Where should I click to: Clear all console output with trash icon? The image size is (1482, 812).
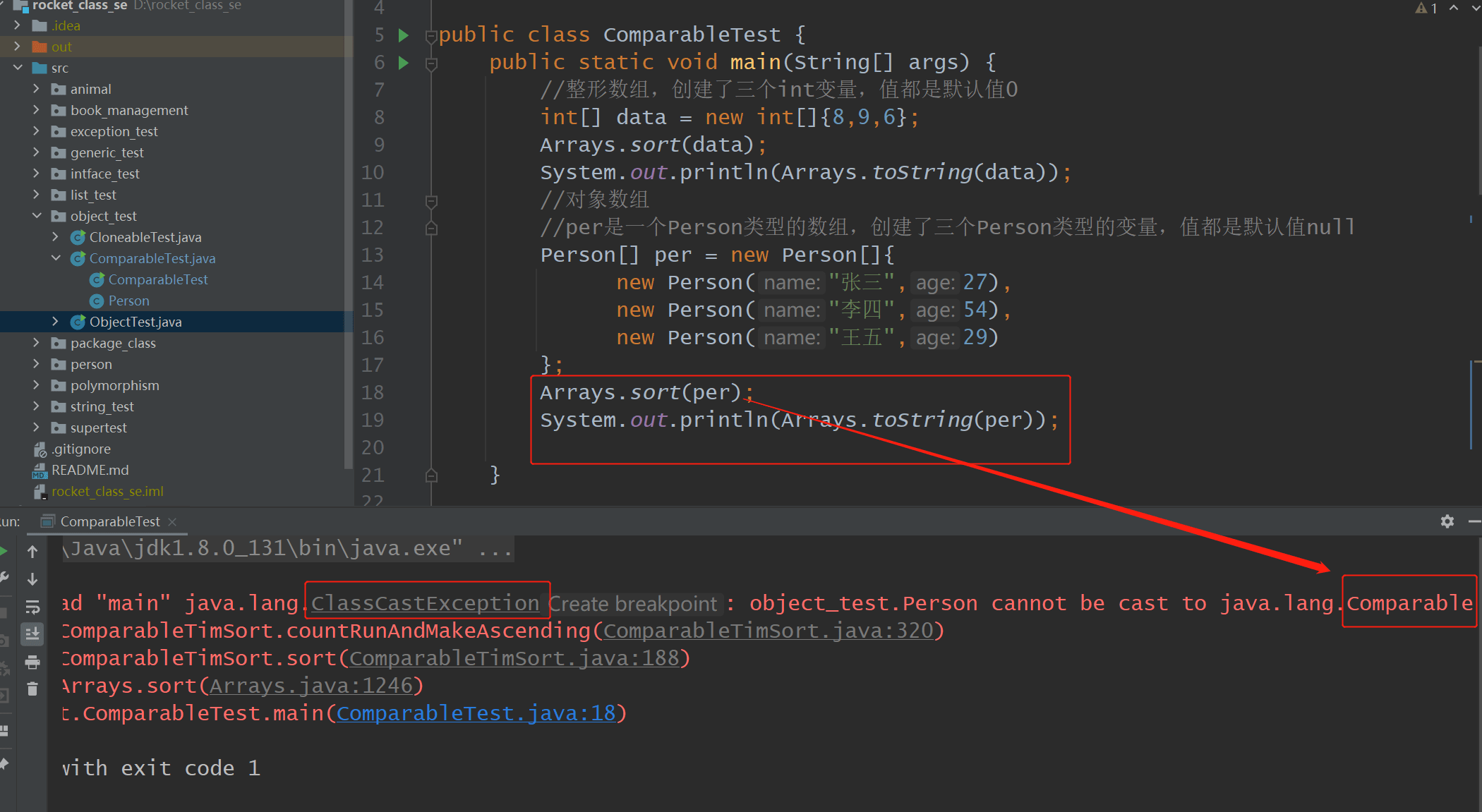tap(32, 689)
